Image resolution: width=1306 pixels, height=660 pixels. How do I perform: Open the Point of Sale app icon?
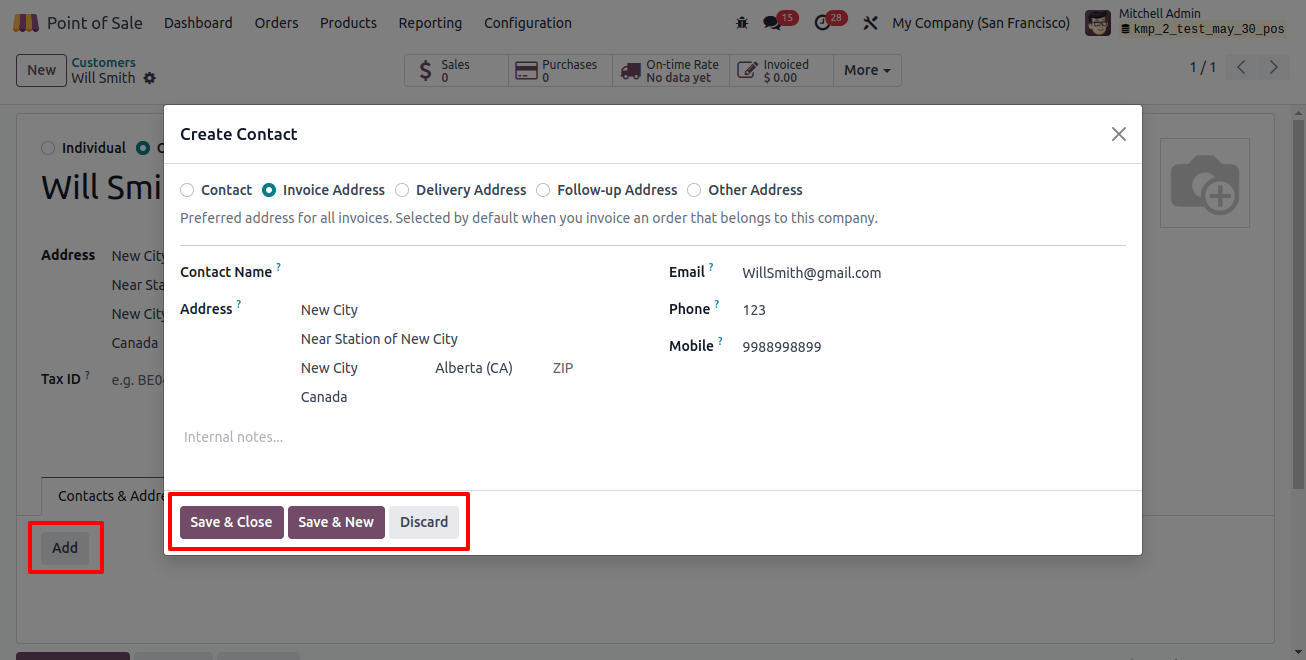(26, 22)
